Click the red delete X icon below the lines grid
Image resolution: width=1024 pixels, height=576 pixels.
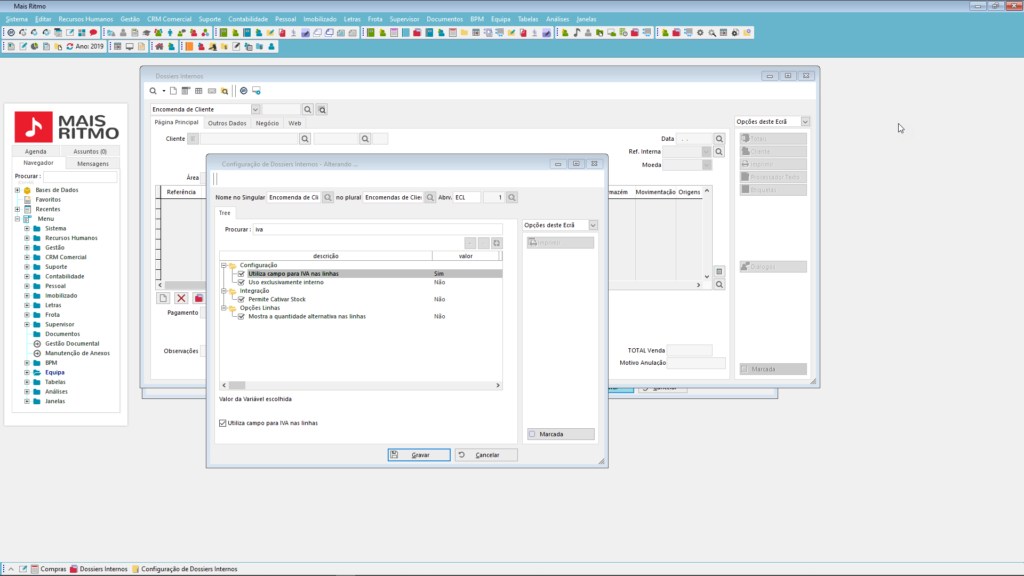click(181, 298)
